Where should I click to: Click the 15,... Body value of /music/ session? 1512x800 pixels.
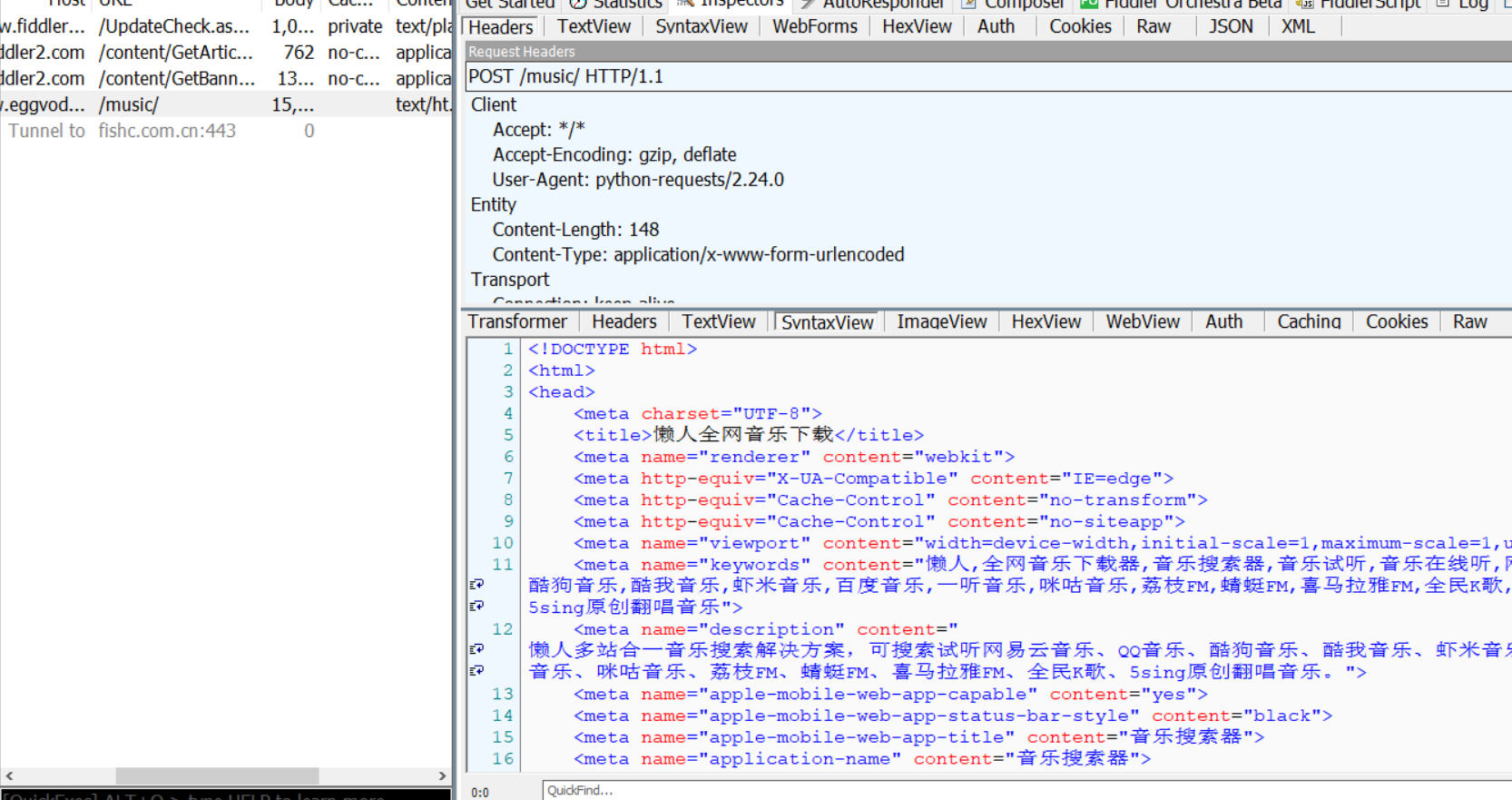[x=292, y=104]
